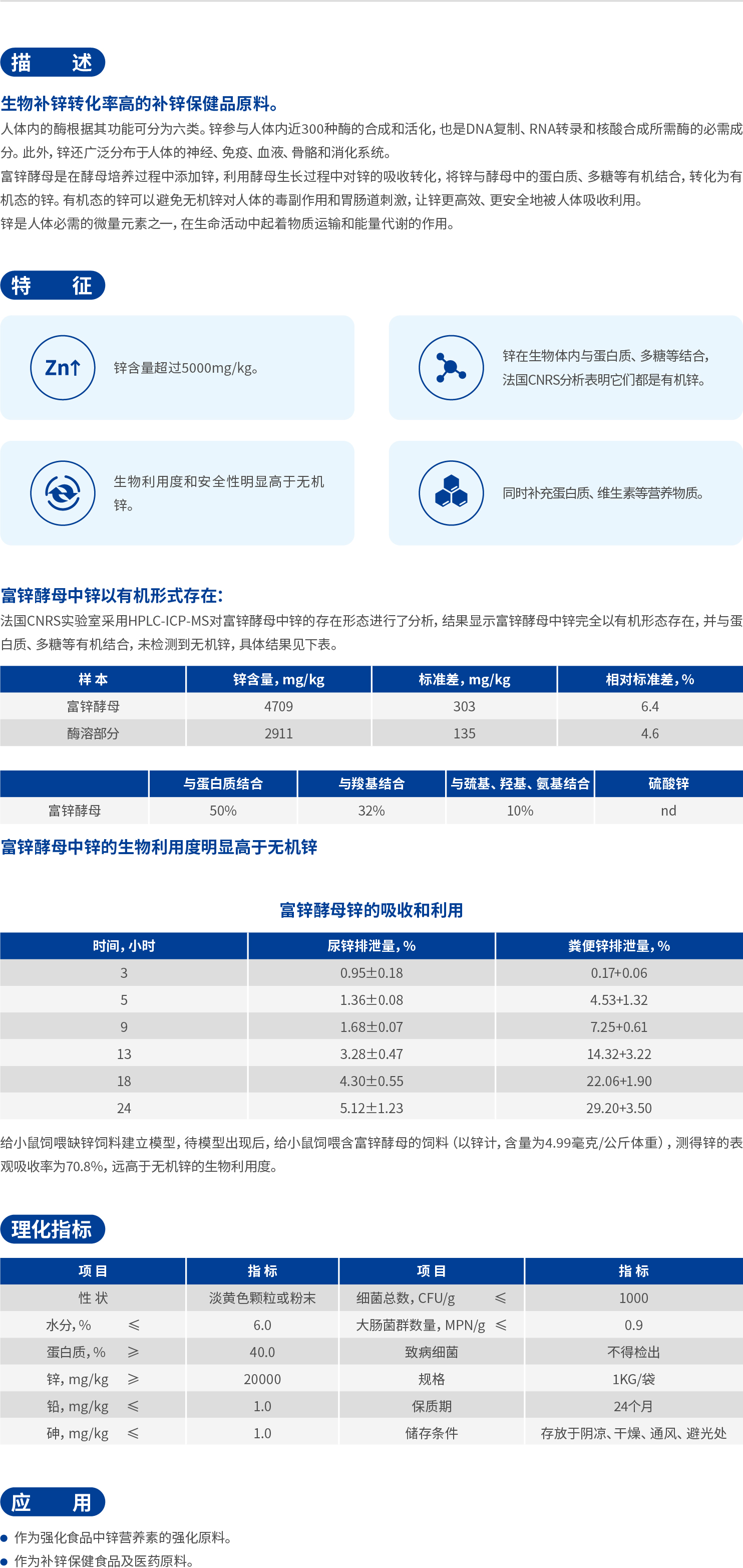
Task: Click the 特征 section header badge
Action: coord(53,285)
